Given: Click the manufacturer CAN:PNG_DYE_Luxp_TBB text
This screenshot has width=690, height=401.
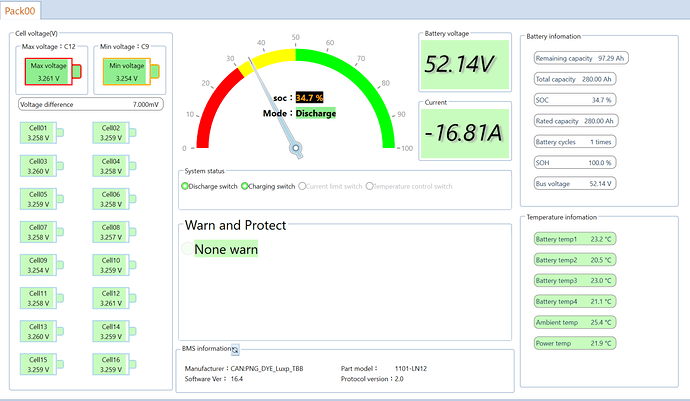Looking at the screenshot, I should click(267, 368).
